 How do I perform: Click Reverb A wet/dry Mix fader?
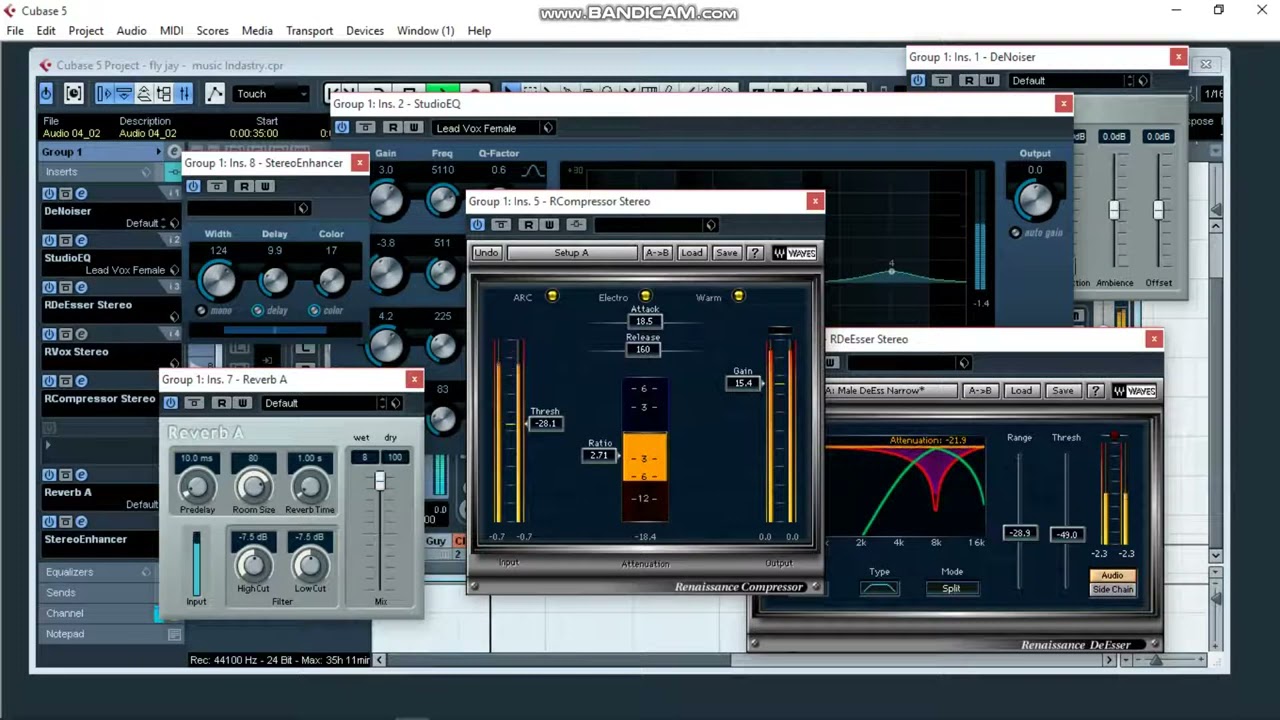[x=380, y=481]
